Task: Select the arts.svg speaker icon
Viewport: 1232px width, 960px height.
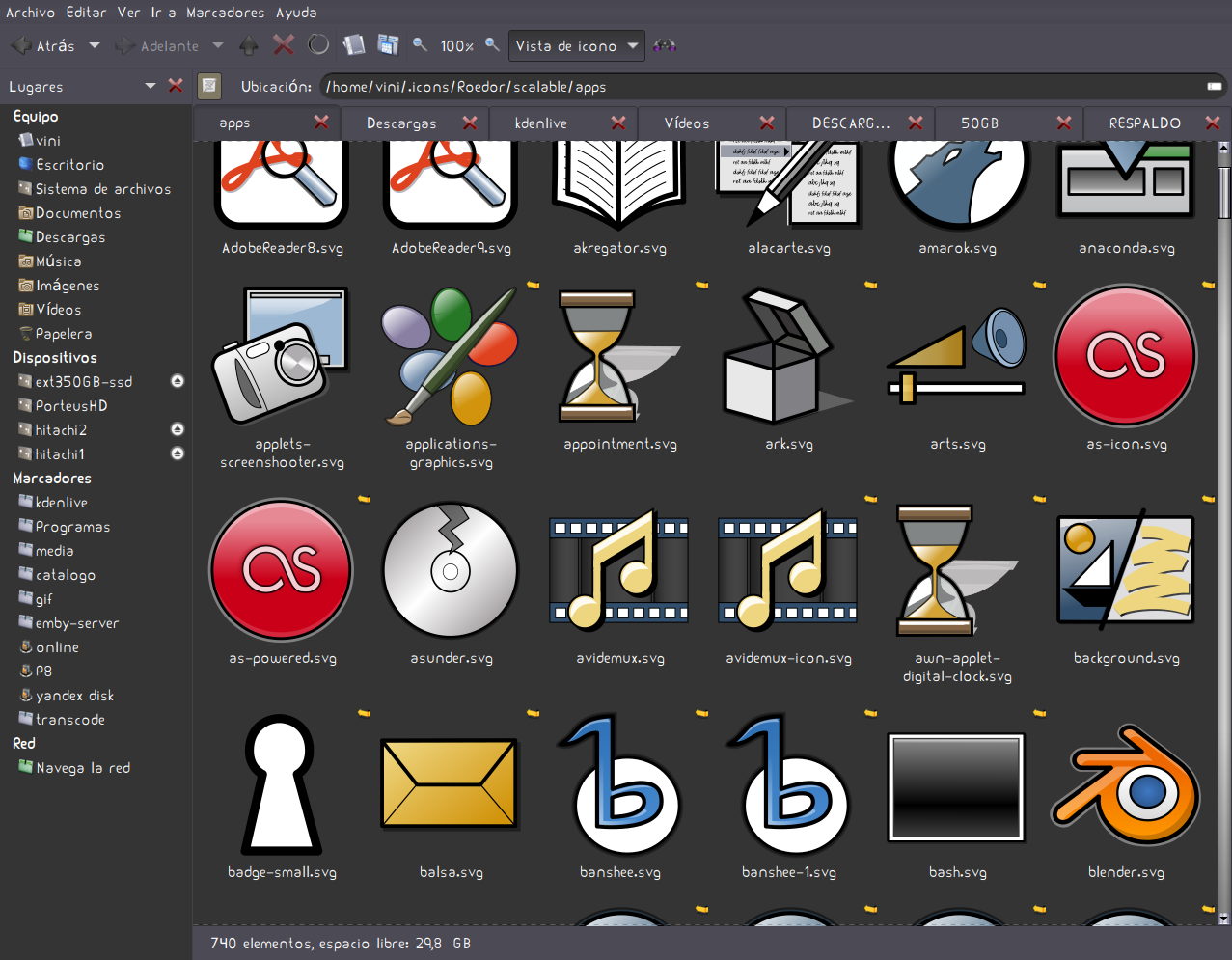Action: coord(957,357)
